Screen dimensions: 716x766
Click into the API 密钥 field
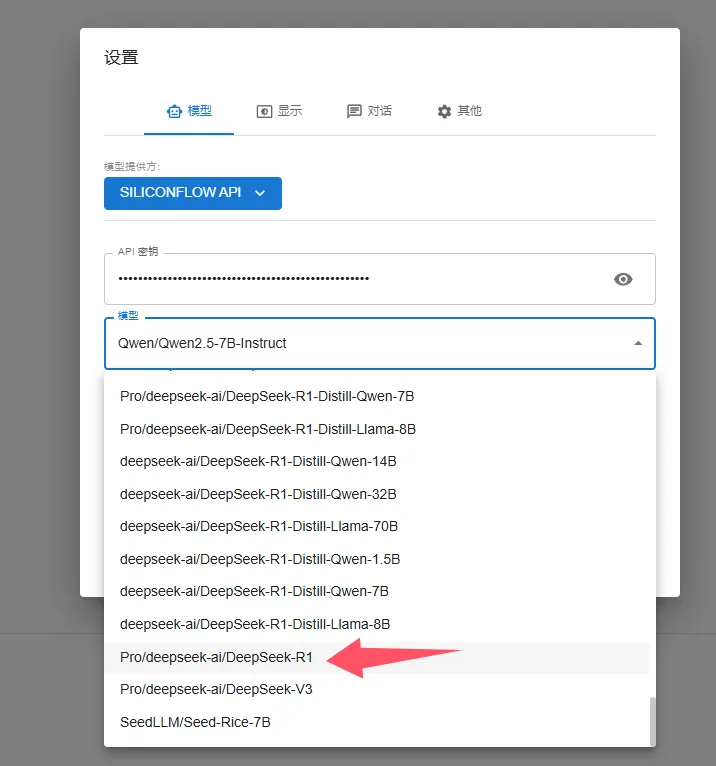click(379, 279)
